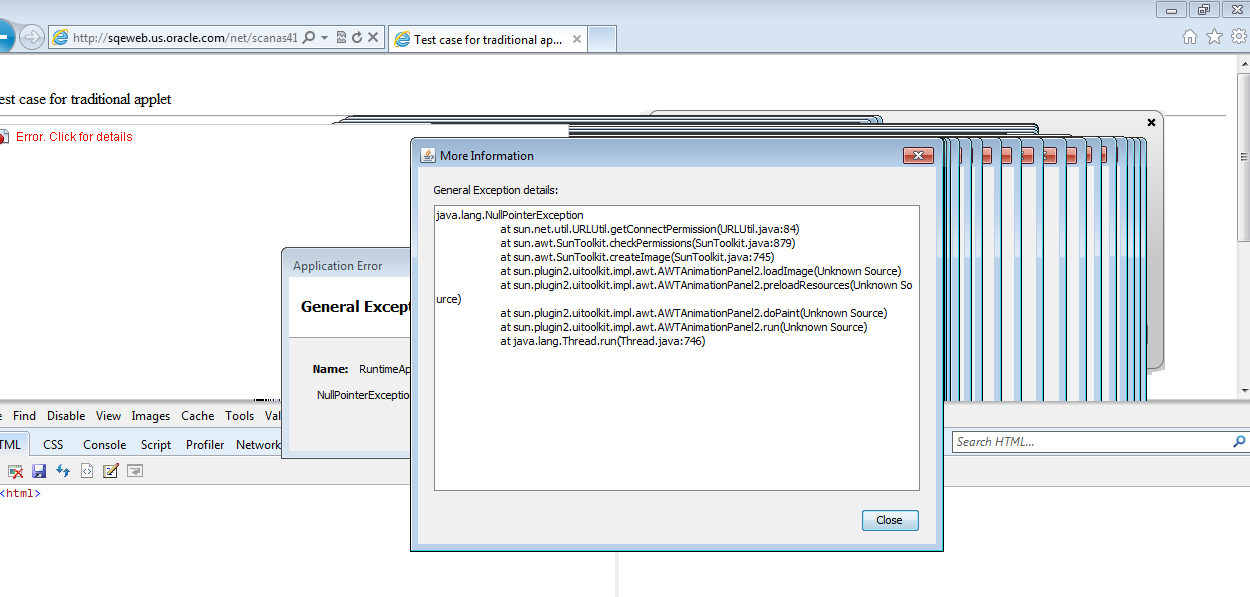
Task: Switch to the Profiler tab
Action: 205,445
